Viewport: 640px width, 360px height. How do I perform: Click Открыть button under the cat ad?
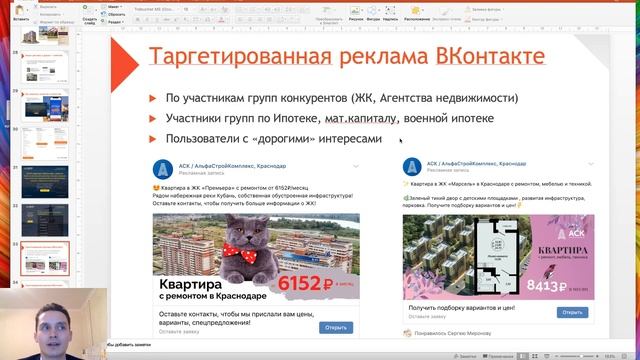(x=336, y=327)
